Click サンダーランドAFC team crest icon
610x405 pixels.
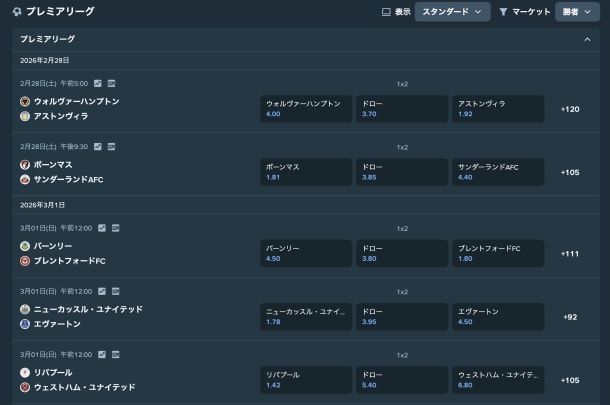click(25, 179)
